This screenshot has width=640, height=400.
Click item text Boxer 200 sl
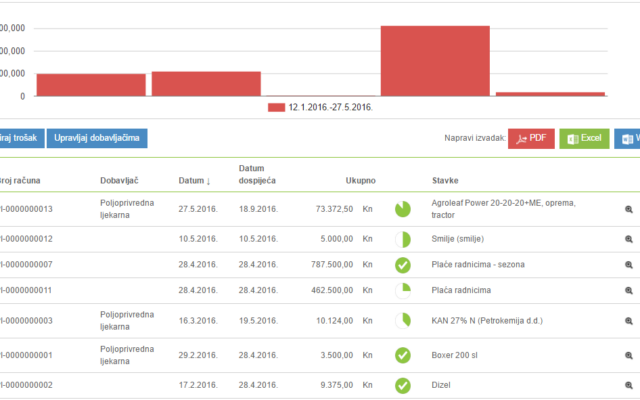pyautogui.click(x=454, y=356)
